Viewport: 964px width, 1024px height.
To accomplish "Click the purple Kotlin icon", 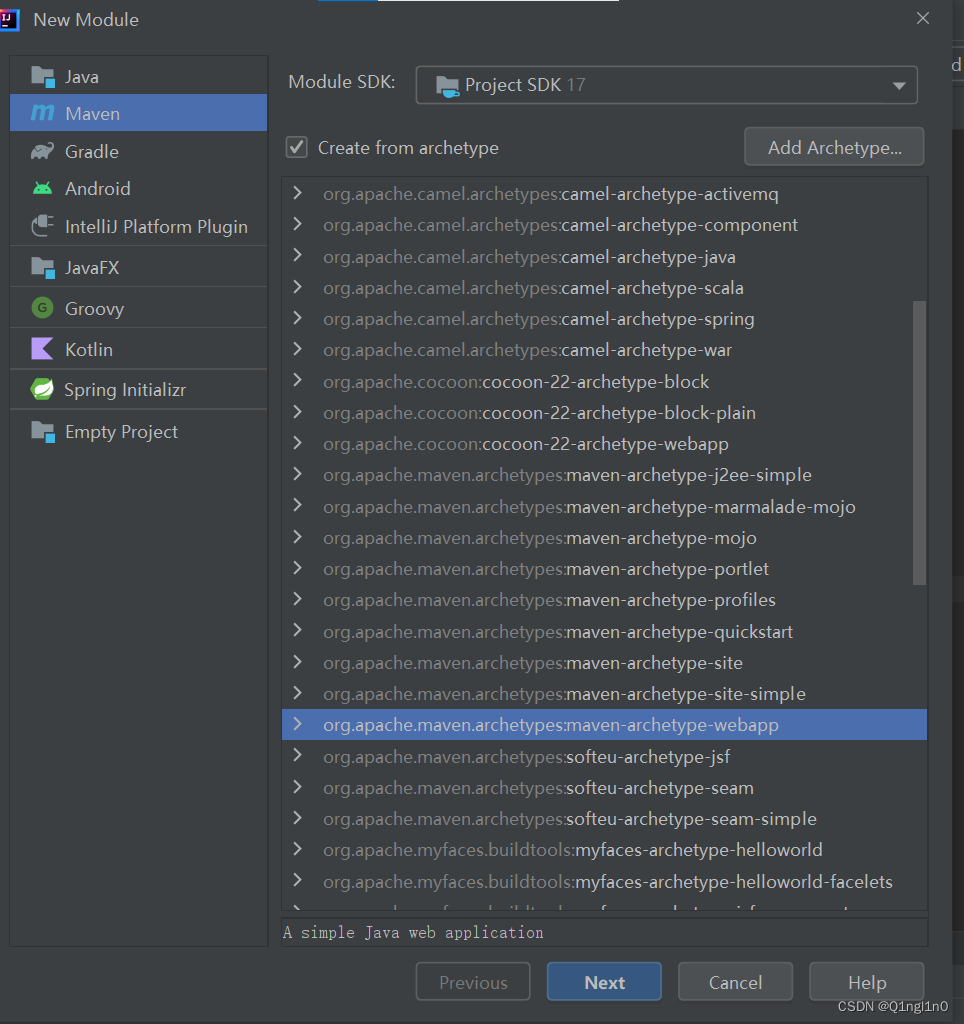I will 42,349.
